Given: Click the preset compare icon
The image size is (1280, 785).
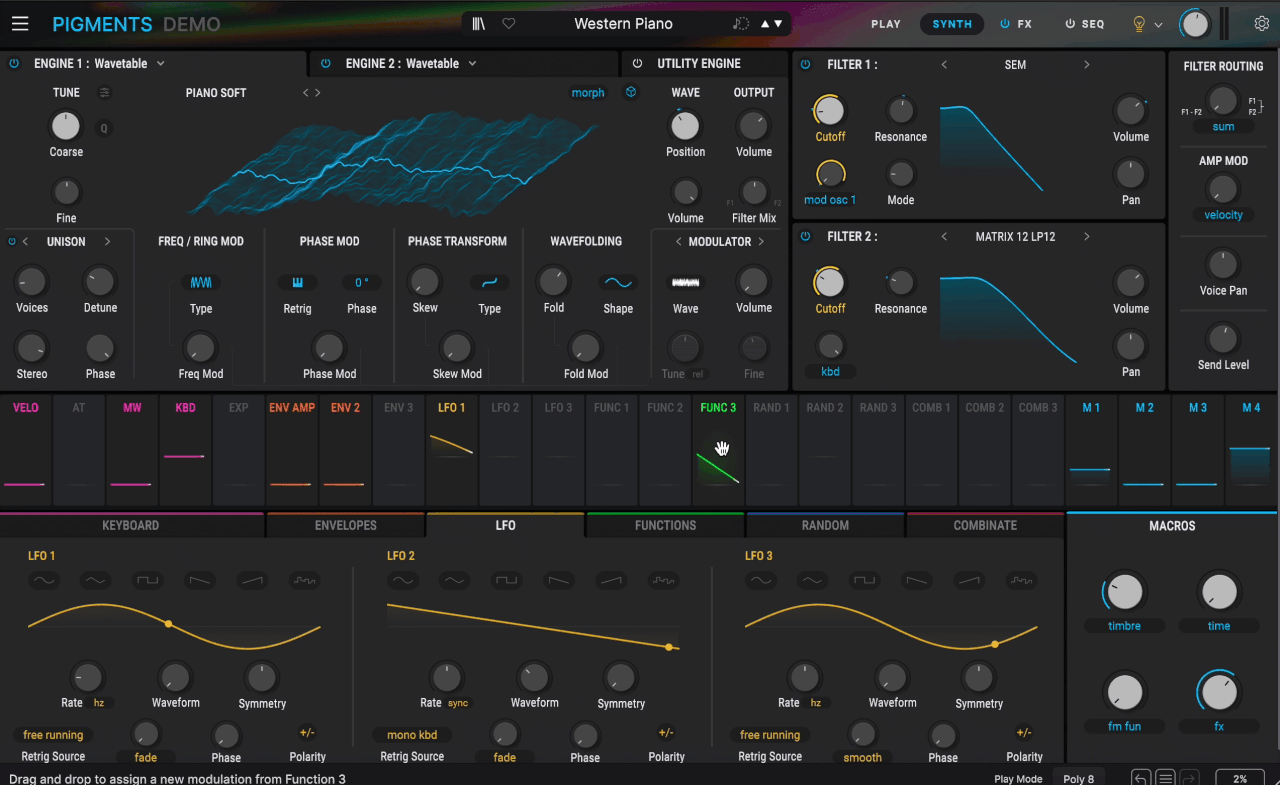Looking at the screenshot, I should pyautogui.click(x=741, y=24).
